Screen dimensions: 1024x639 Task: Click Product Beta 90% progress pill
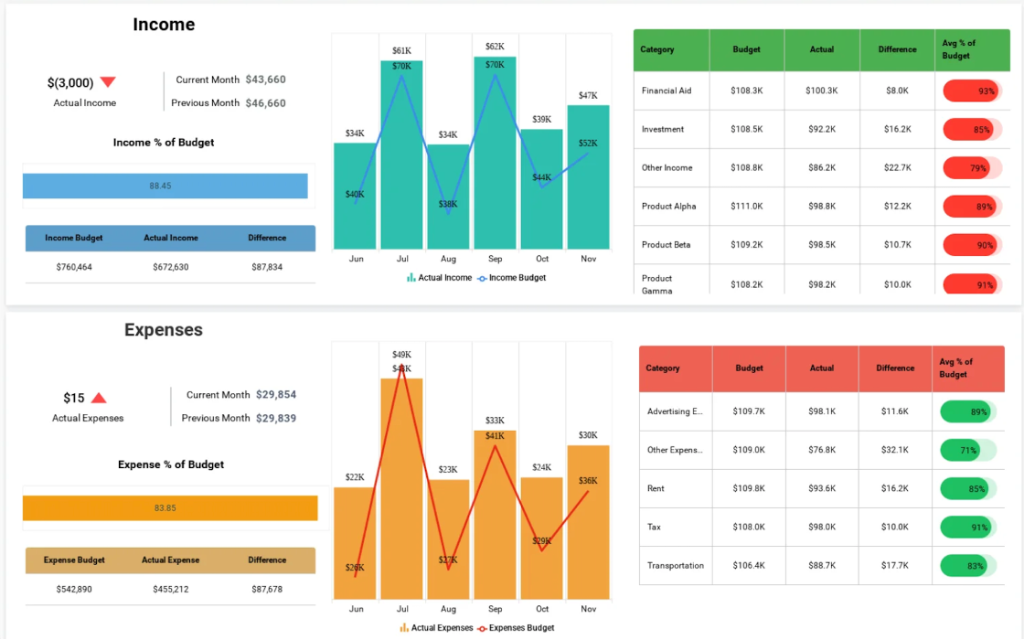point(972,245)
